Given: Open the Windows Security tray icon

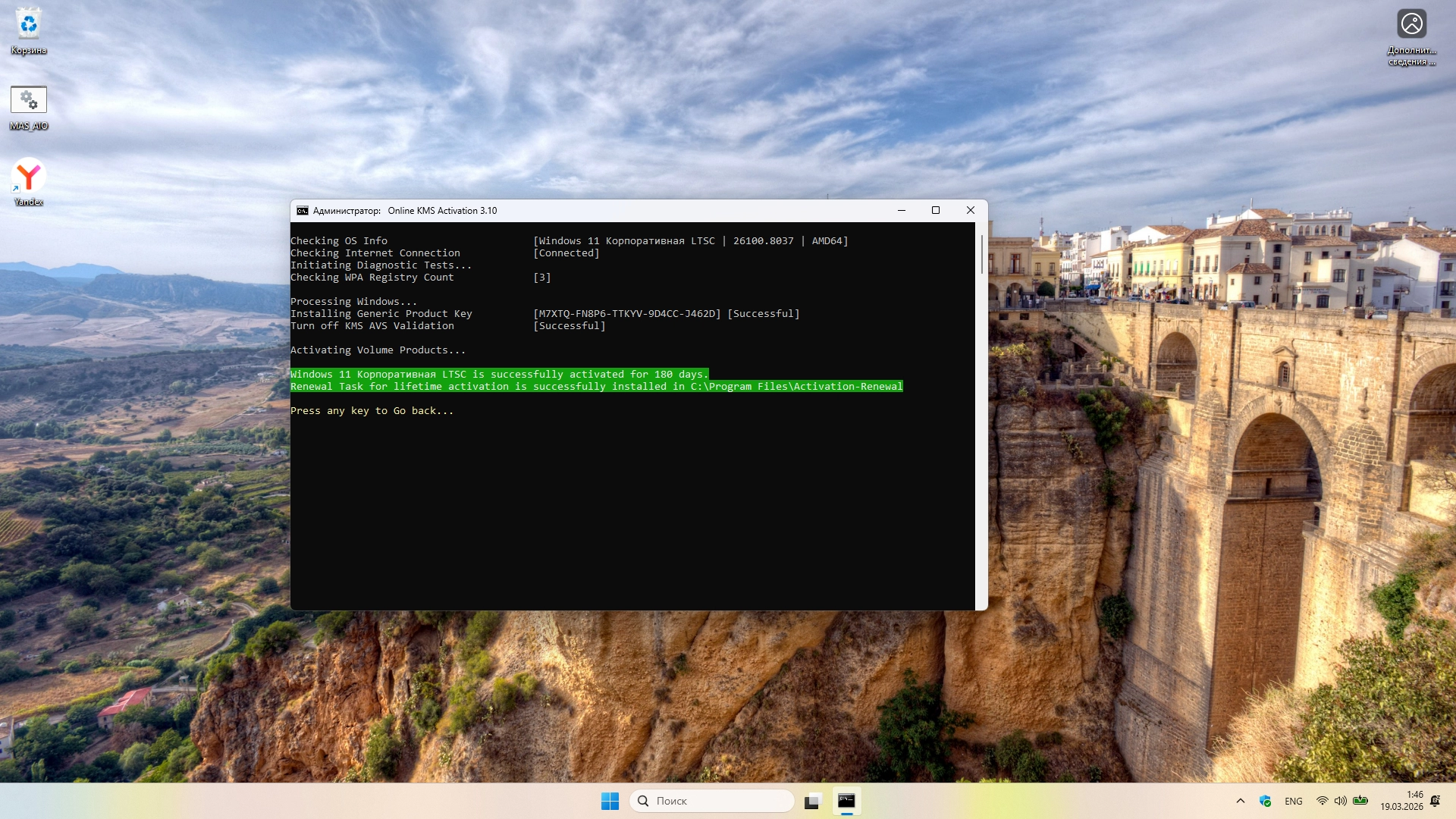Looking at the screenshot, I should tap(1265, 801).
